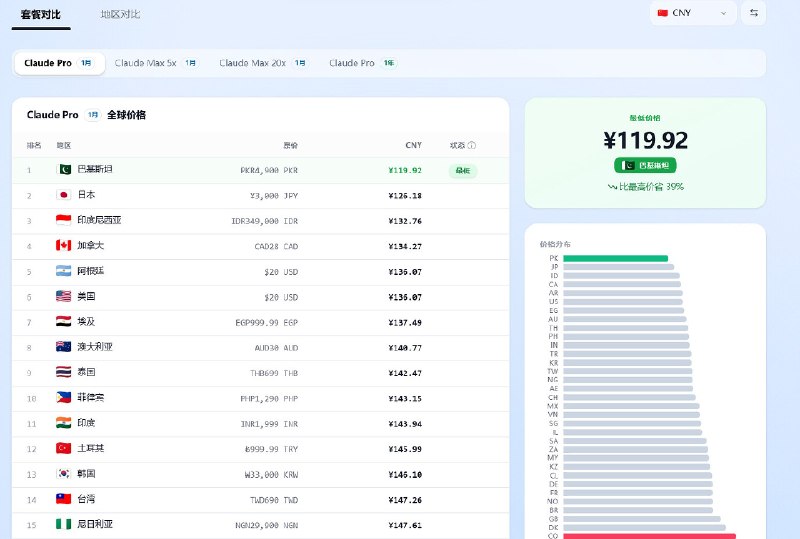Screen dimensions: 800x539
Task: Select the Claude Max 20x plan tab
Action: [x=262, y=63]
